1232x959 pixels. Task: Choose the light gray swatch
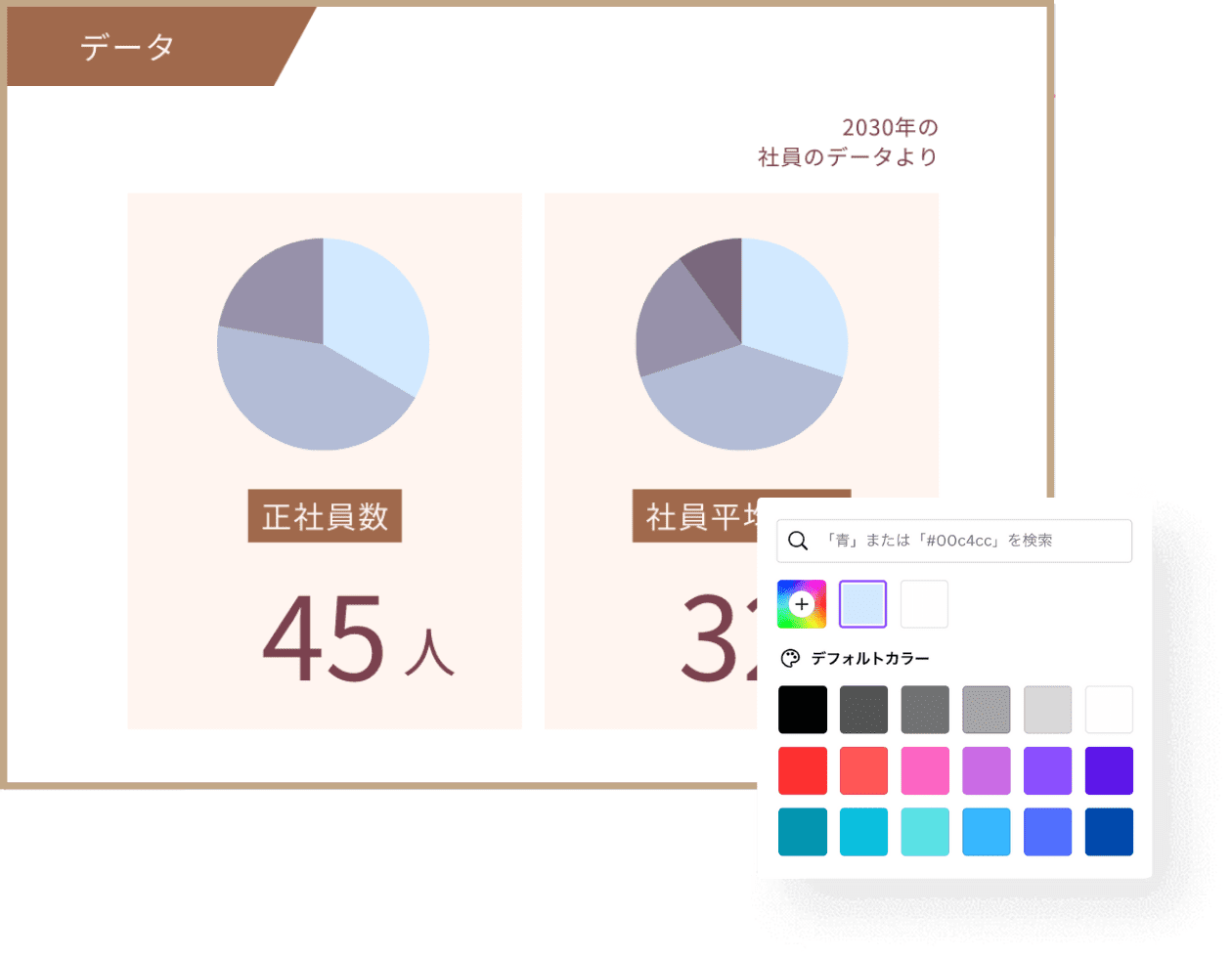tap(1047, 709)
